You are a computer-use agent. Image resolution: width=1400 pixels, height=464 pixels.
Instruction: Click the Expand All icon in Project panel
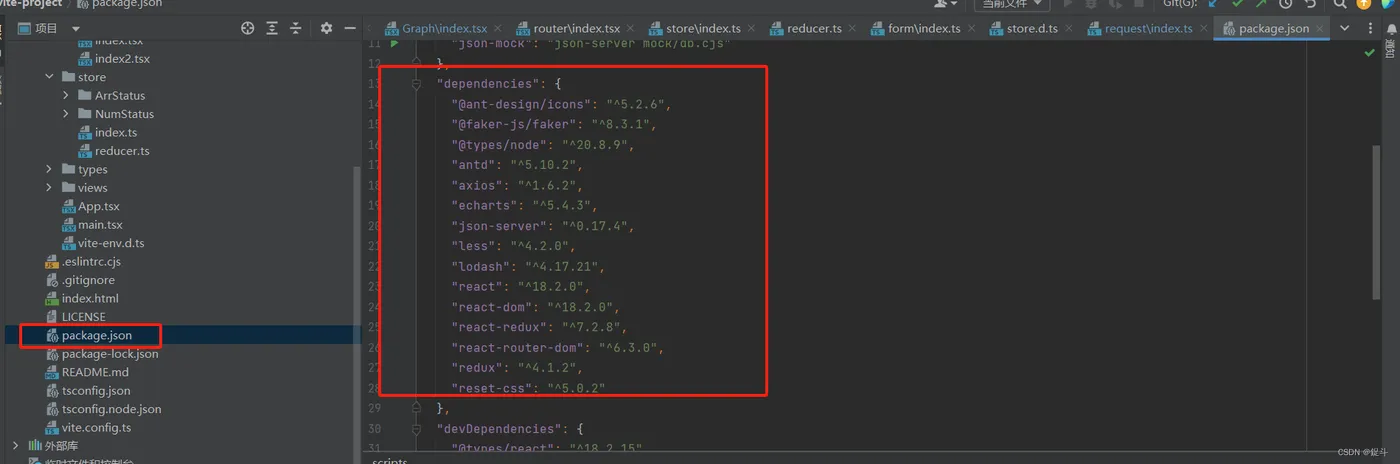272,28
